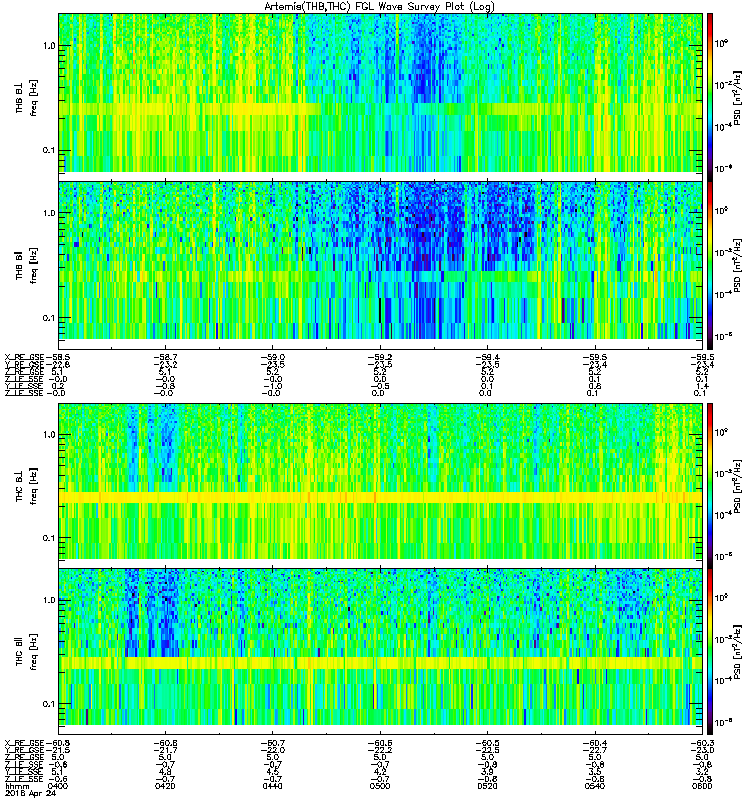Click THC Y_RE_GSE value -21.5
The height and width of the screenshot is (800, 750).
[58, 750]
